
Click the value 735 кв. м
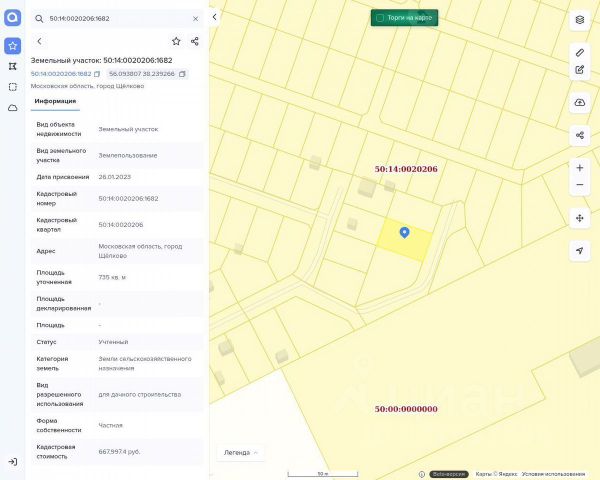pyautogui.click(x=112, y=277)
